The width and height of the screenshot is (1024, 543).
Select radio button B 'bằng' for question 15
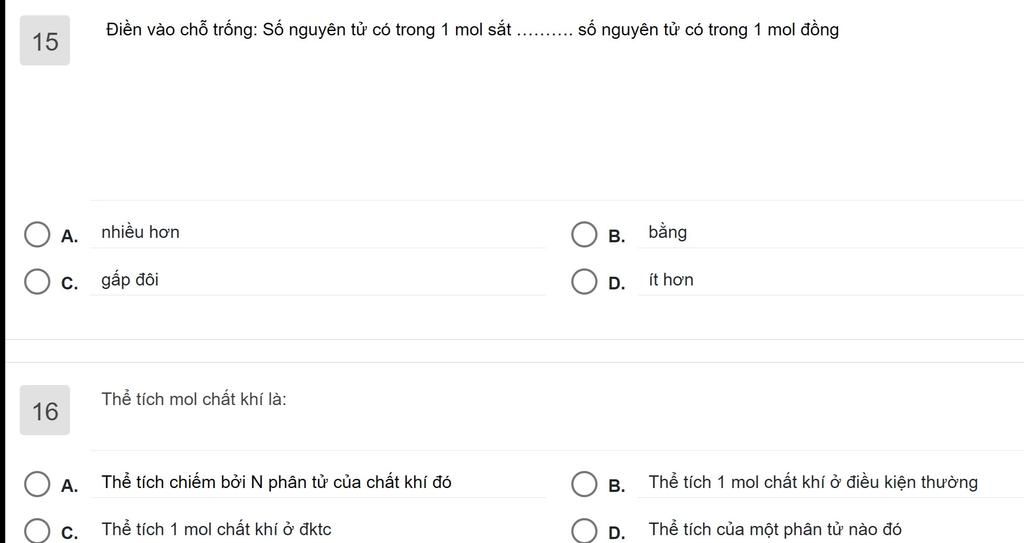[x=584, y=235]
